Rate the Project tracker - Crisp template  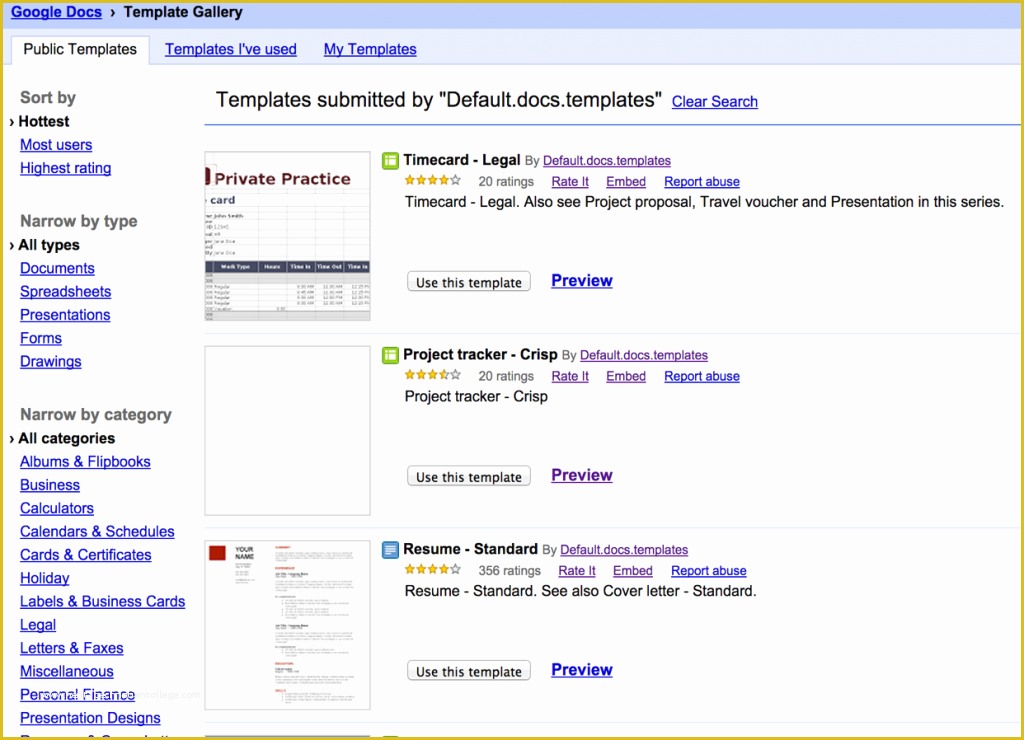pos(570,376)
